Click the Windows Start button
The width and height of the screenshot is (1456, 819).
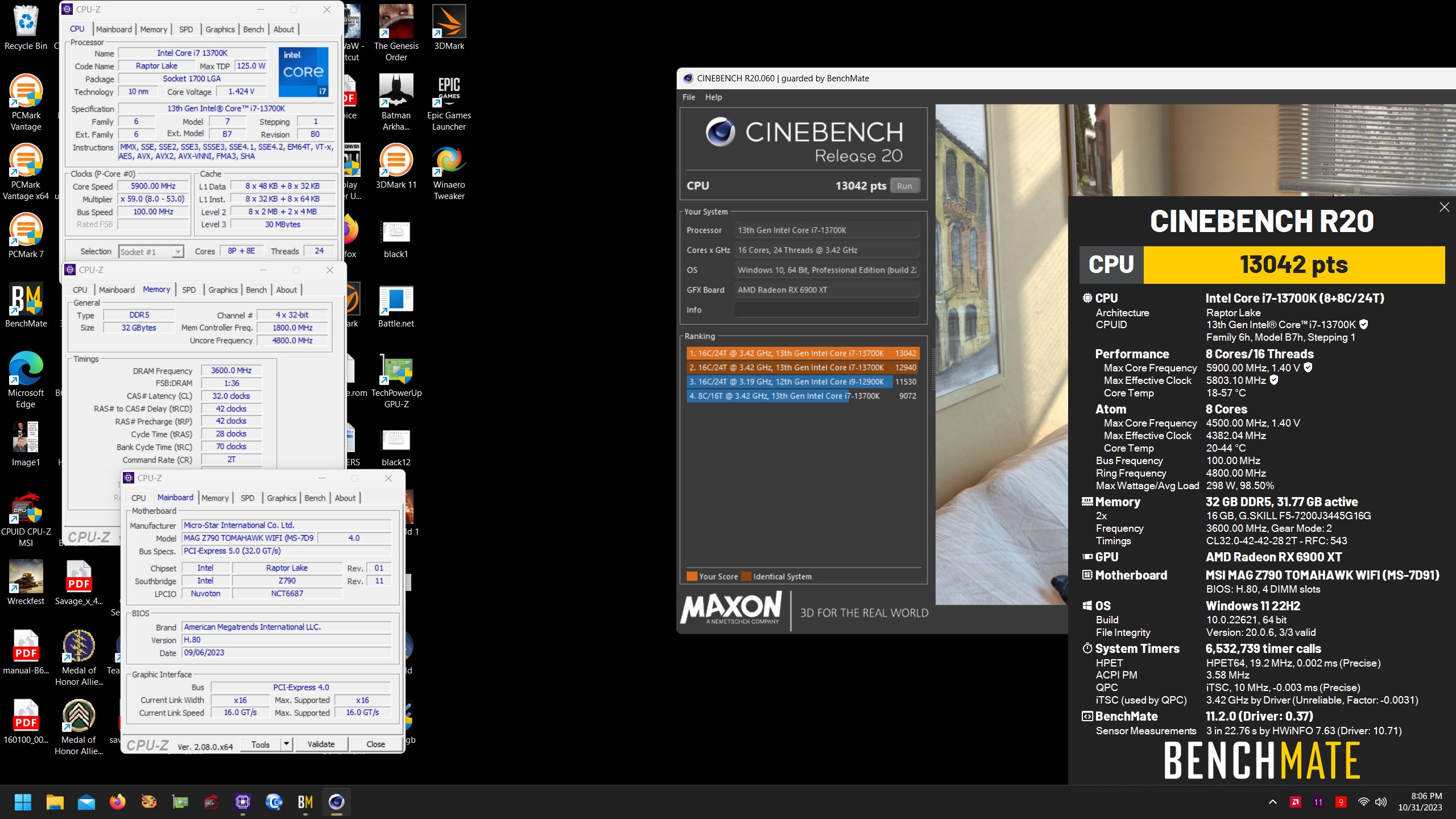coord(23,802)
